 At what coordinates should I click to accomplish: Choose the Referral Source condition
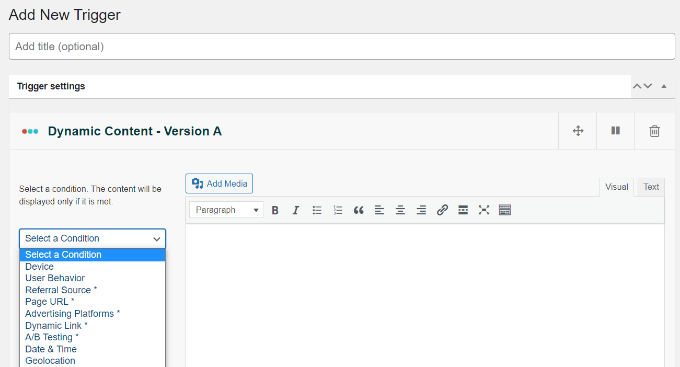[92, 290]
